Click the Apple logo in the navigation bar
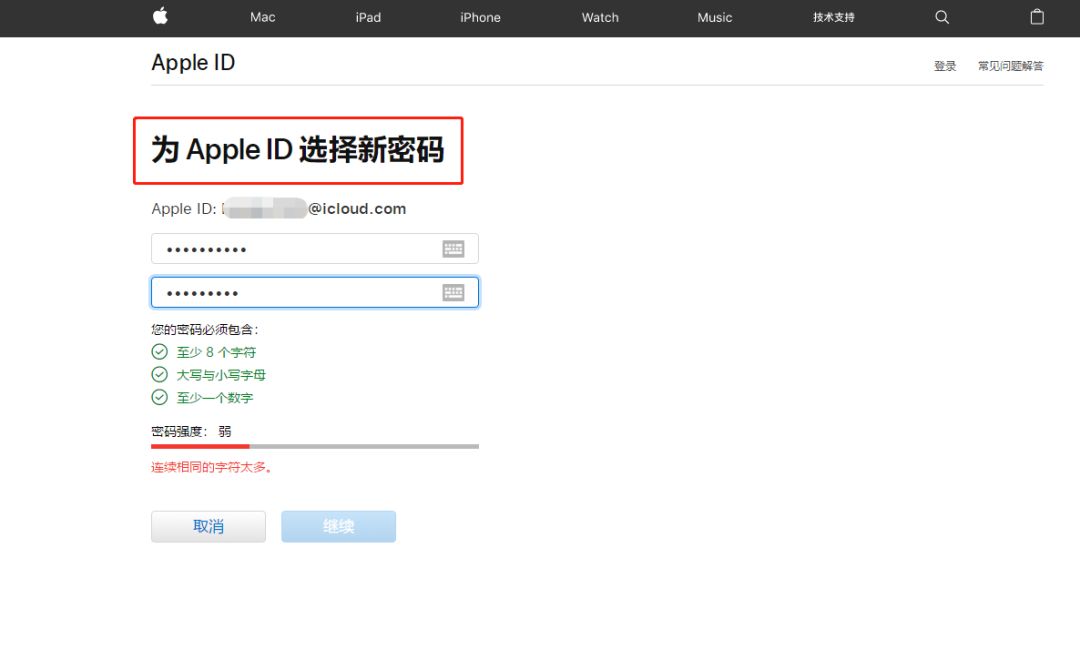The height and width of the screenshot is (660, 1080). 160,17
